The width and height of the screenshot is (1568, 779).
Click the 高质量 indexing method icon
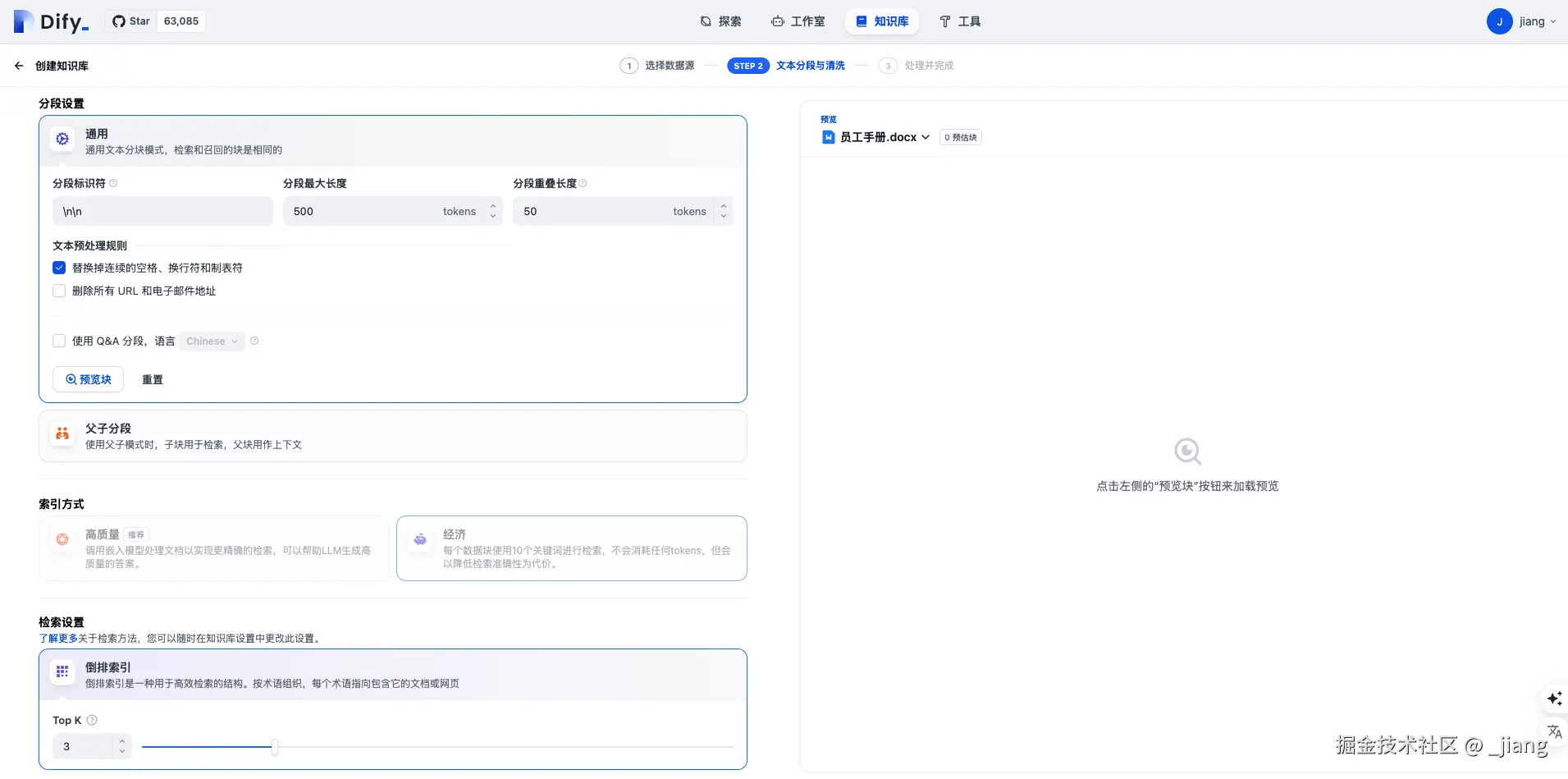62,539
